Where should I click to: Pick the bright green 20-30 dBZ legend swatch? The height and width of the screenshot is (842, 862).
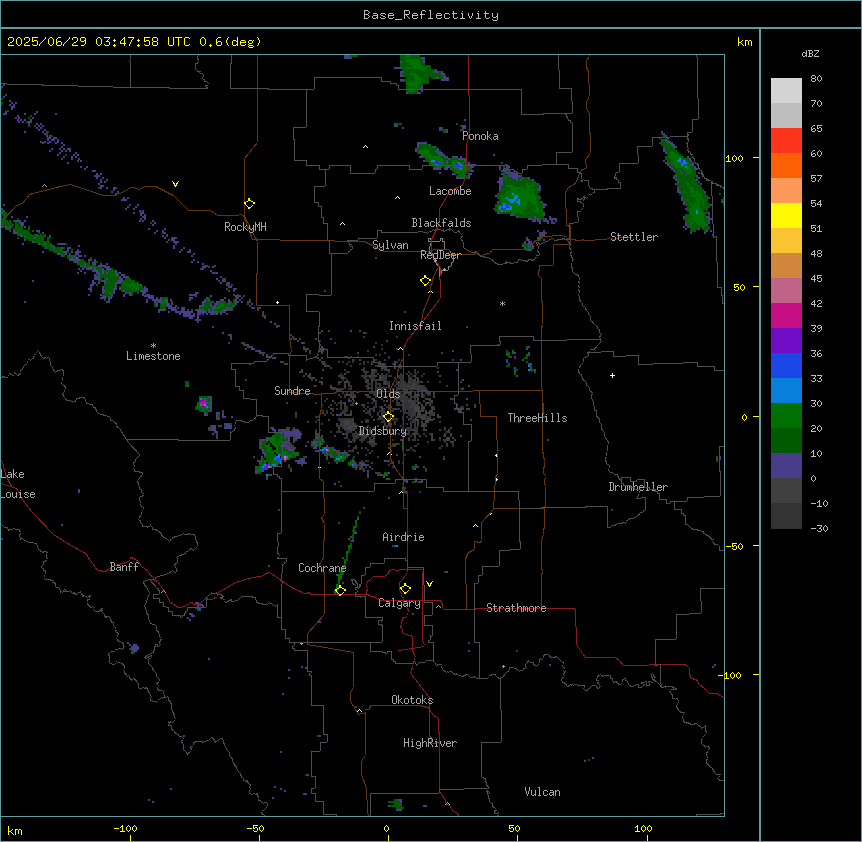pyautogui.click(x=786, y=416)
